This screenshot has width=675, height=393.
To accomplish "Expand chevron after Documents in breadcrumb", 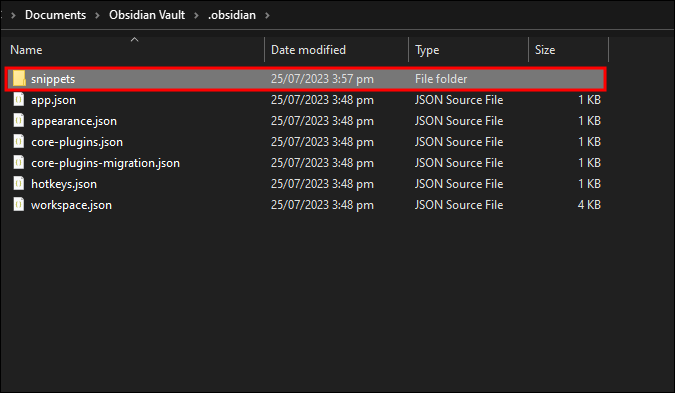I will 97,15.
